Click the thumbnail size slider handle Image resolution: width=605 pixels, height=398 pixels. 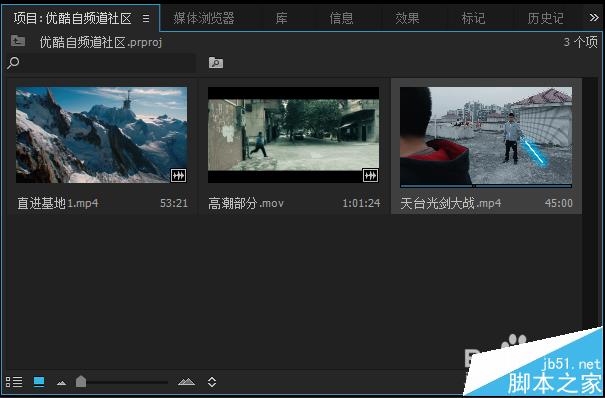[81, 381]
